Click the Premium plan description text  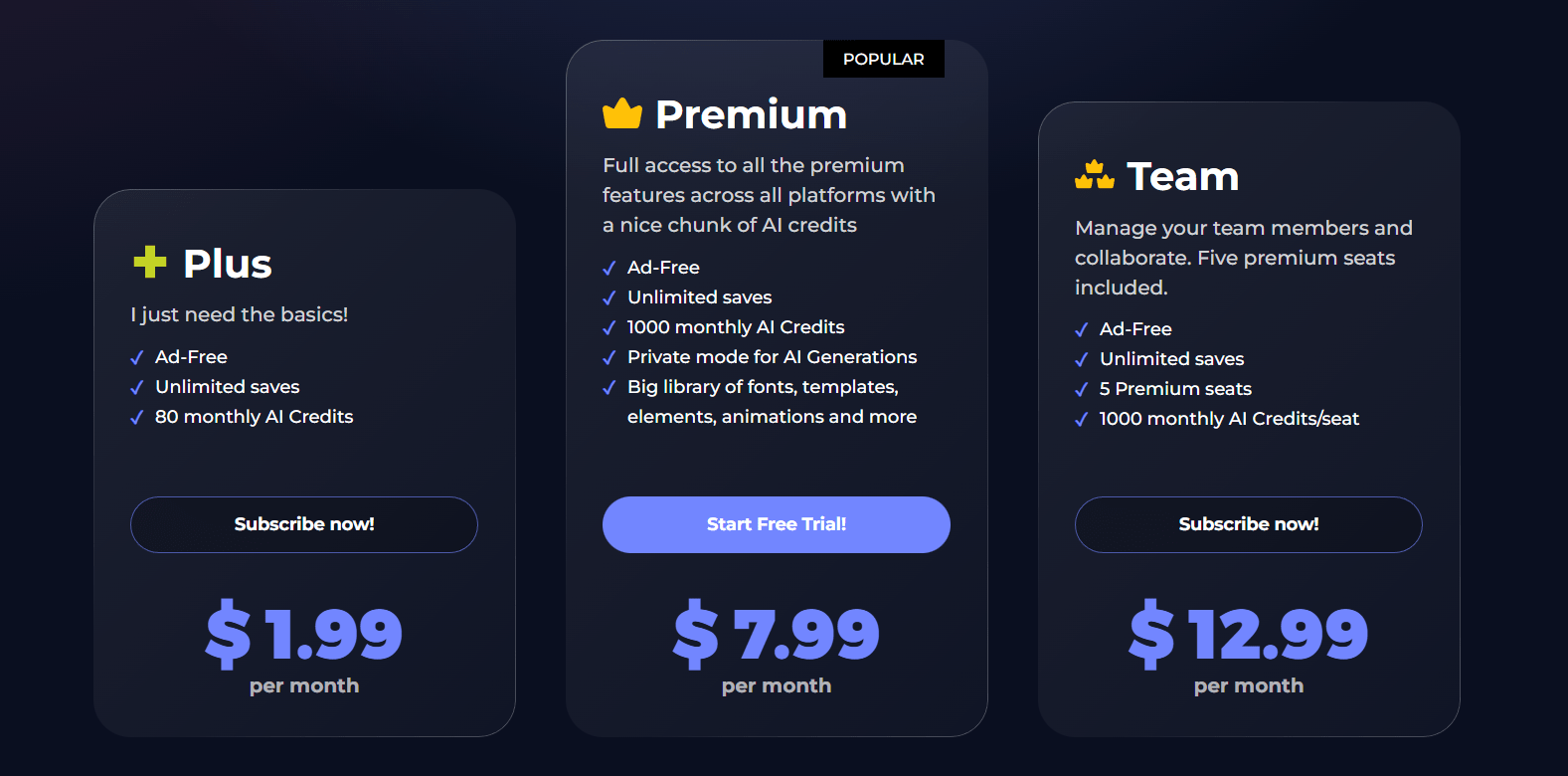tap(769, 195)
